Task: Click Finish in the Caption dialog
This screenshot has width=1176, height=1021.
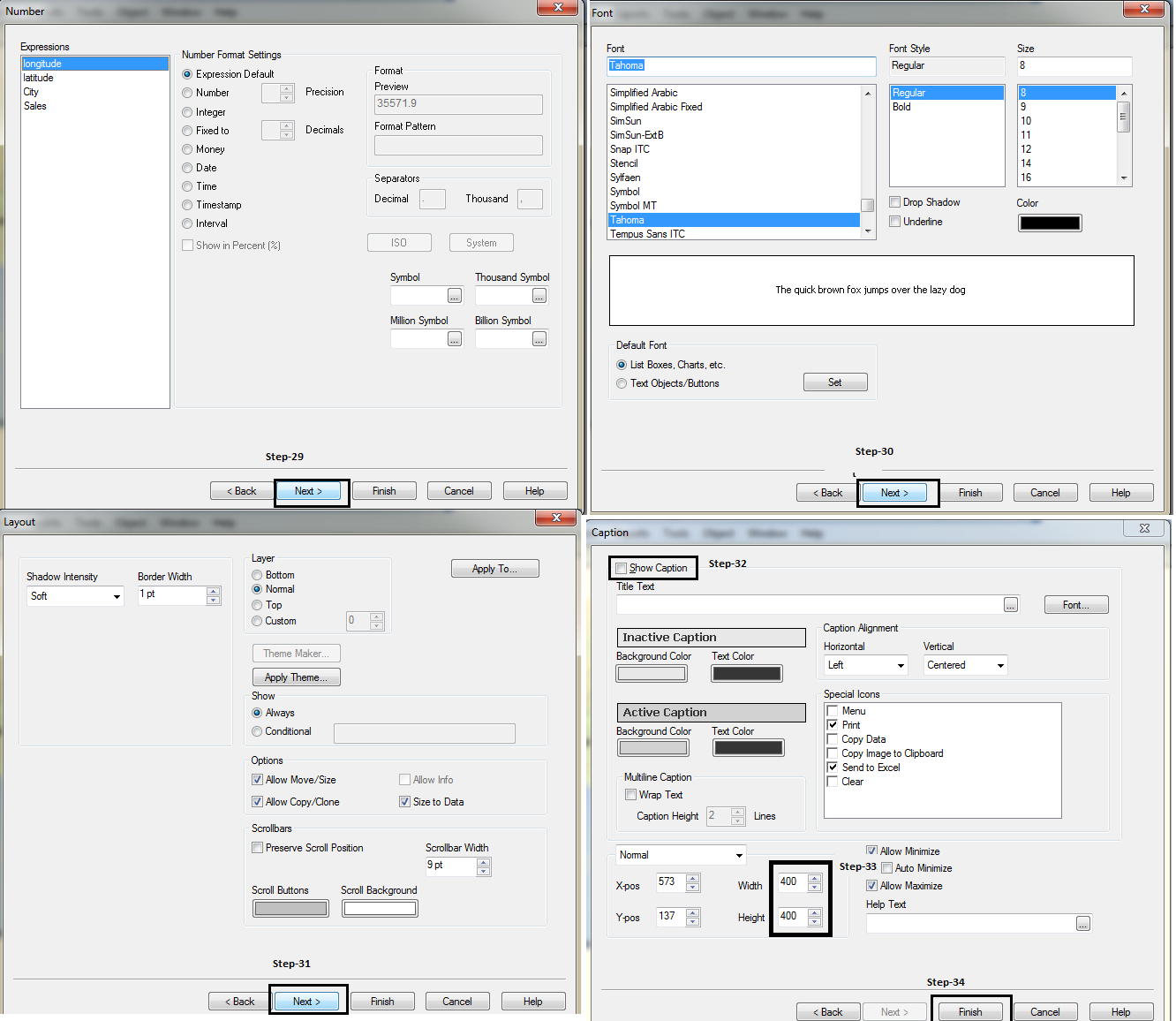Action: click(970, 1012)
